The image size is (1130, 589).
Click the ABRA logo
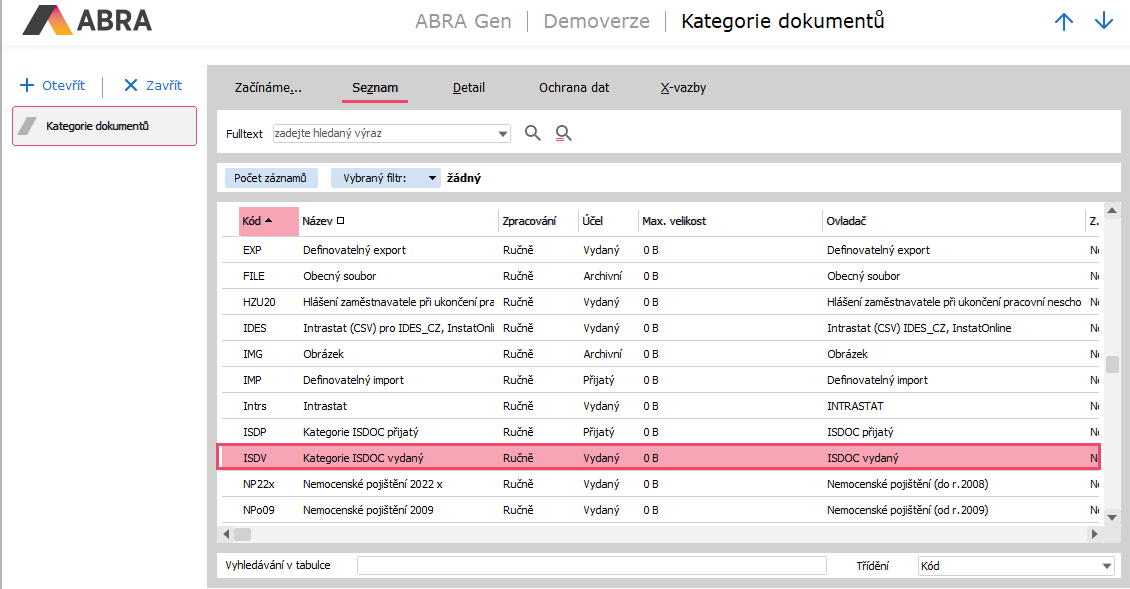point(87,20)
